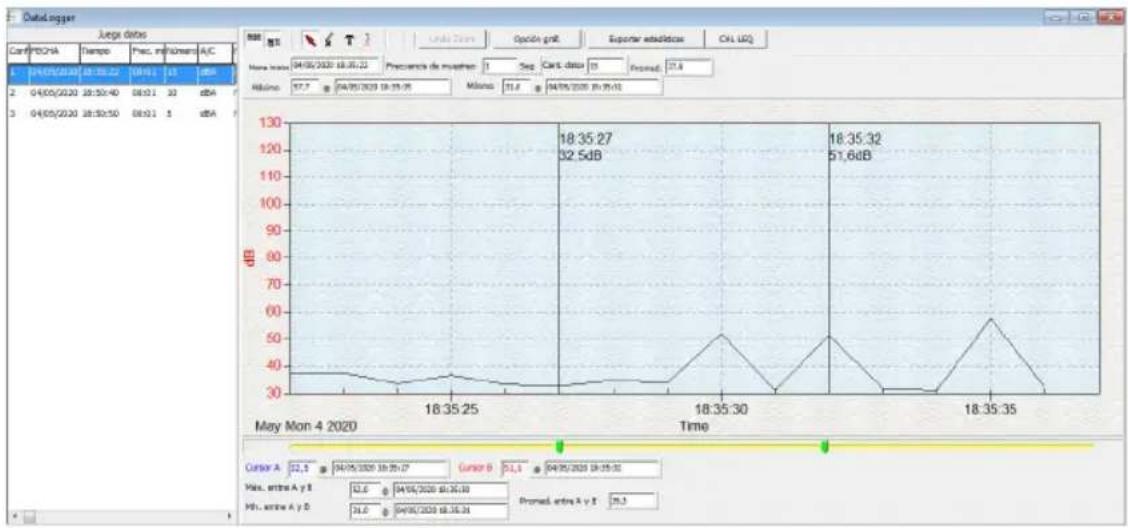This screenshot has width=1128, height=528.
Task: Click the CH1 LEQ button
Action: (x=734, y=40)
